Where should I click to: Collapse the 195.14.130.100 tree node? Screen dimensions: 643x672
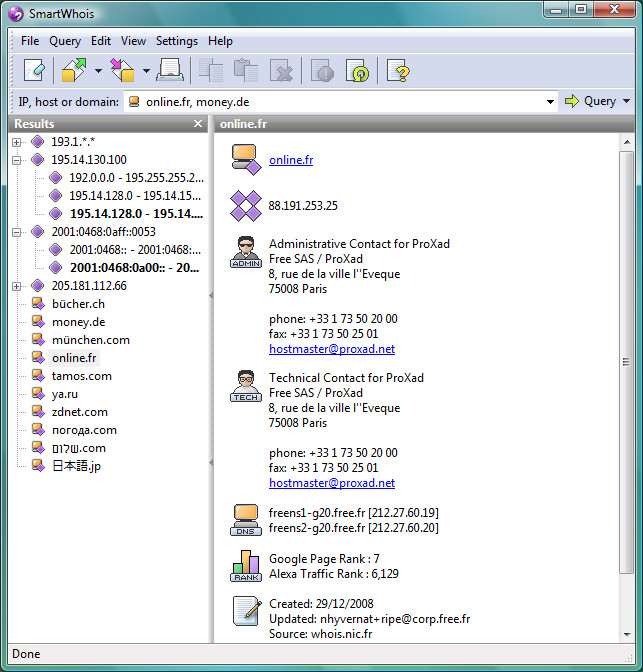click(x=17, y=160)
